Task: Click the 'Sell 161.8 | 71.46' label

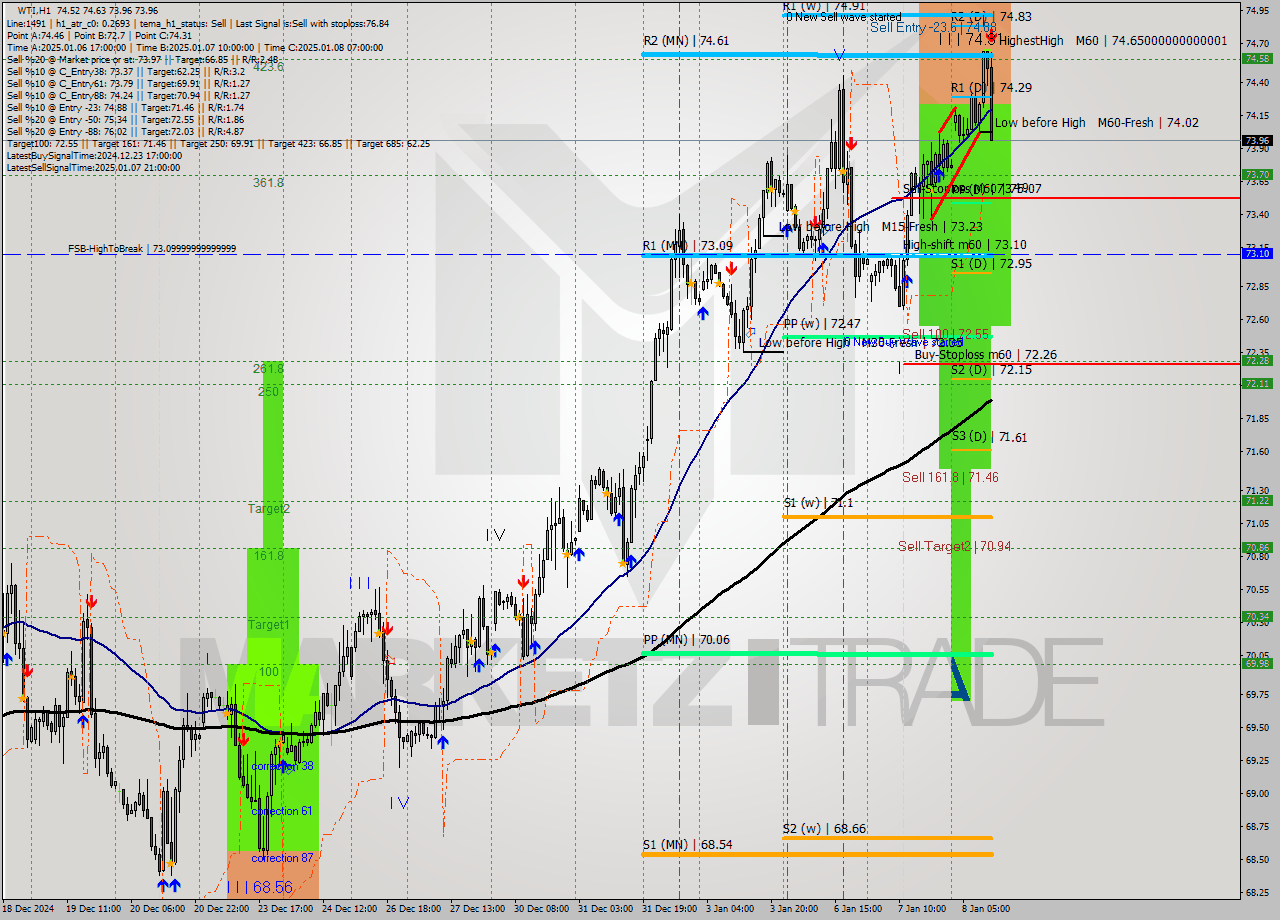Action: [x=950, y=477]
